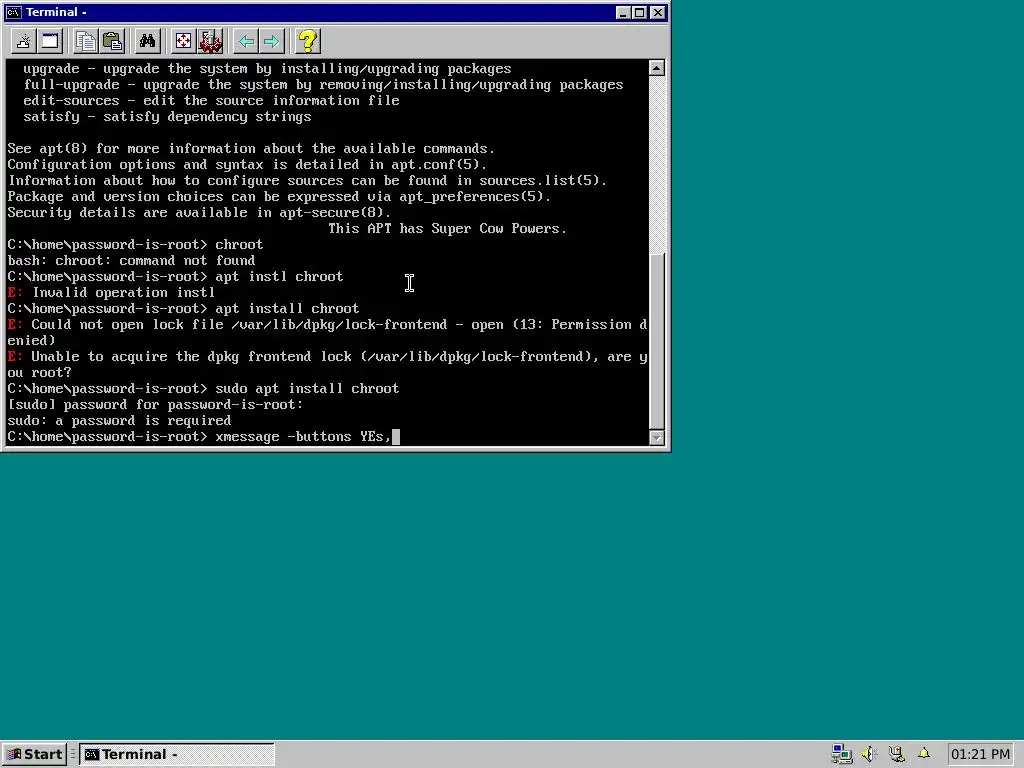Open a new tab with the sparkle icon

click(x=24, y=42)
